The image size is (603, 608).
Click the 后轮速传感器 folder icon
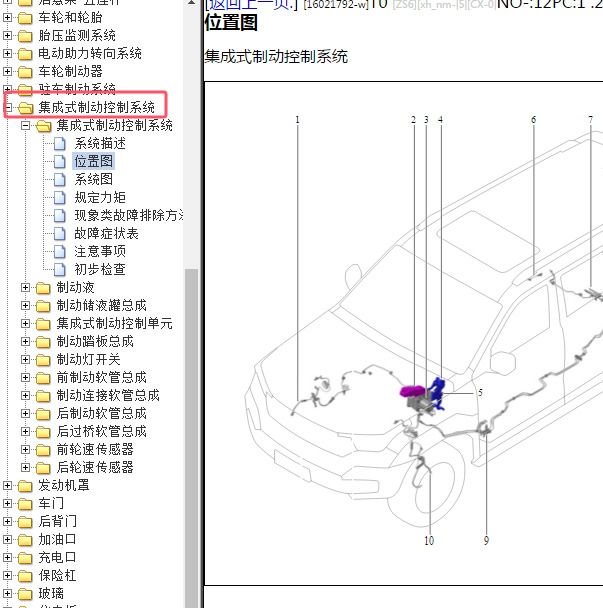coord(43,468)
